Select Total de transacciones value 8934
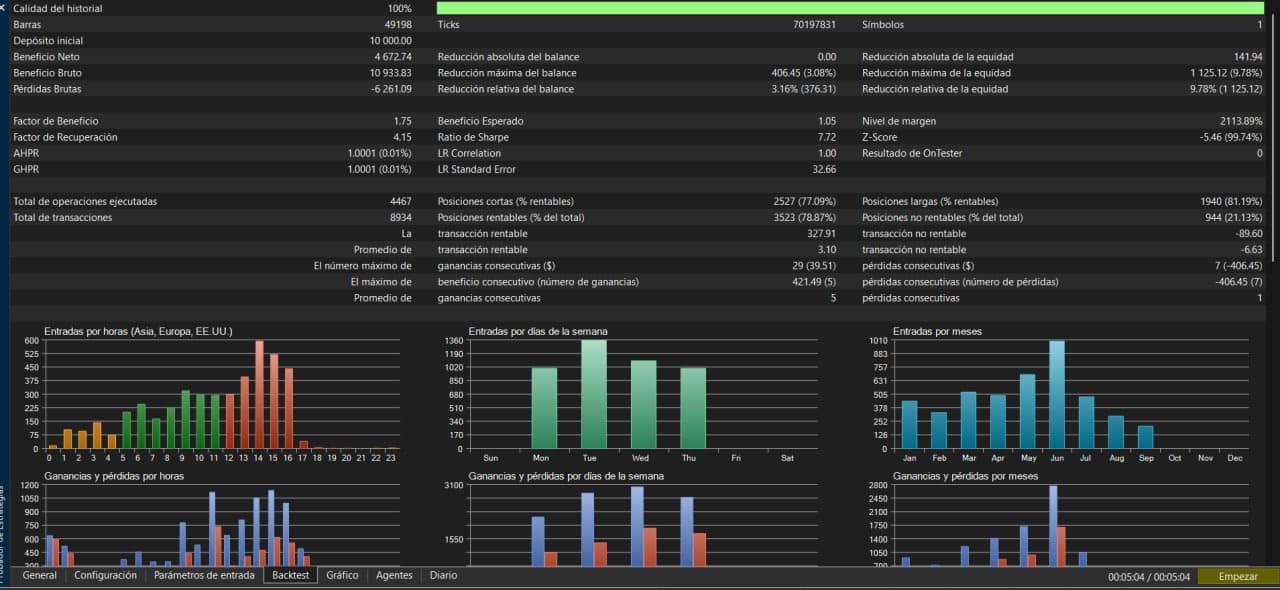 (x=401, y=217)
